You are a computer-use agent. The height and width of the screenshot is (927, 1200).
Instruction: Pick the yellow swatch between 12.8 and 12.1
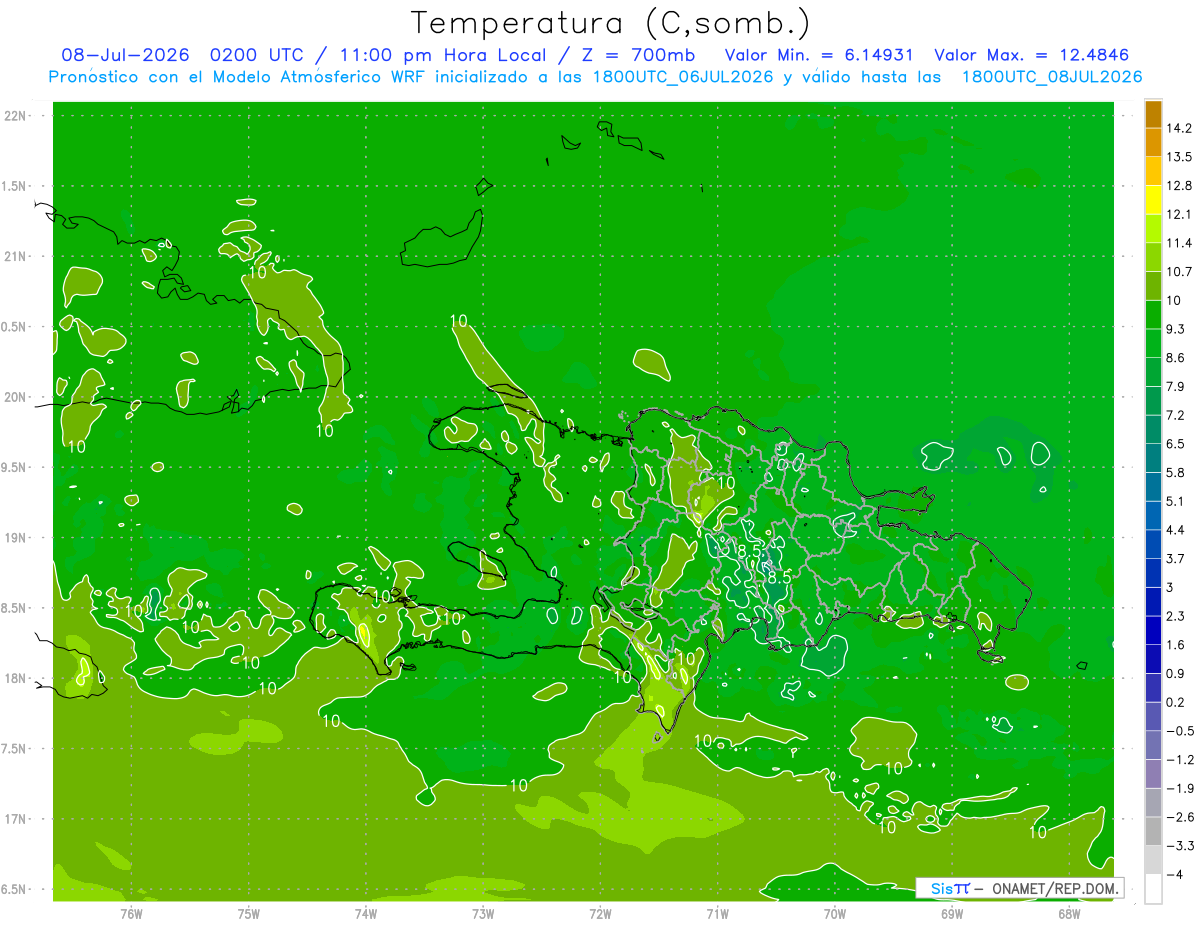tap(1153, 199)
